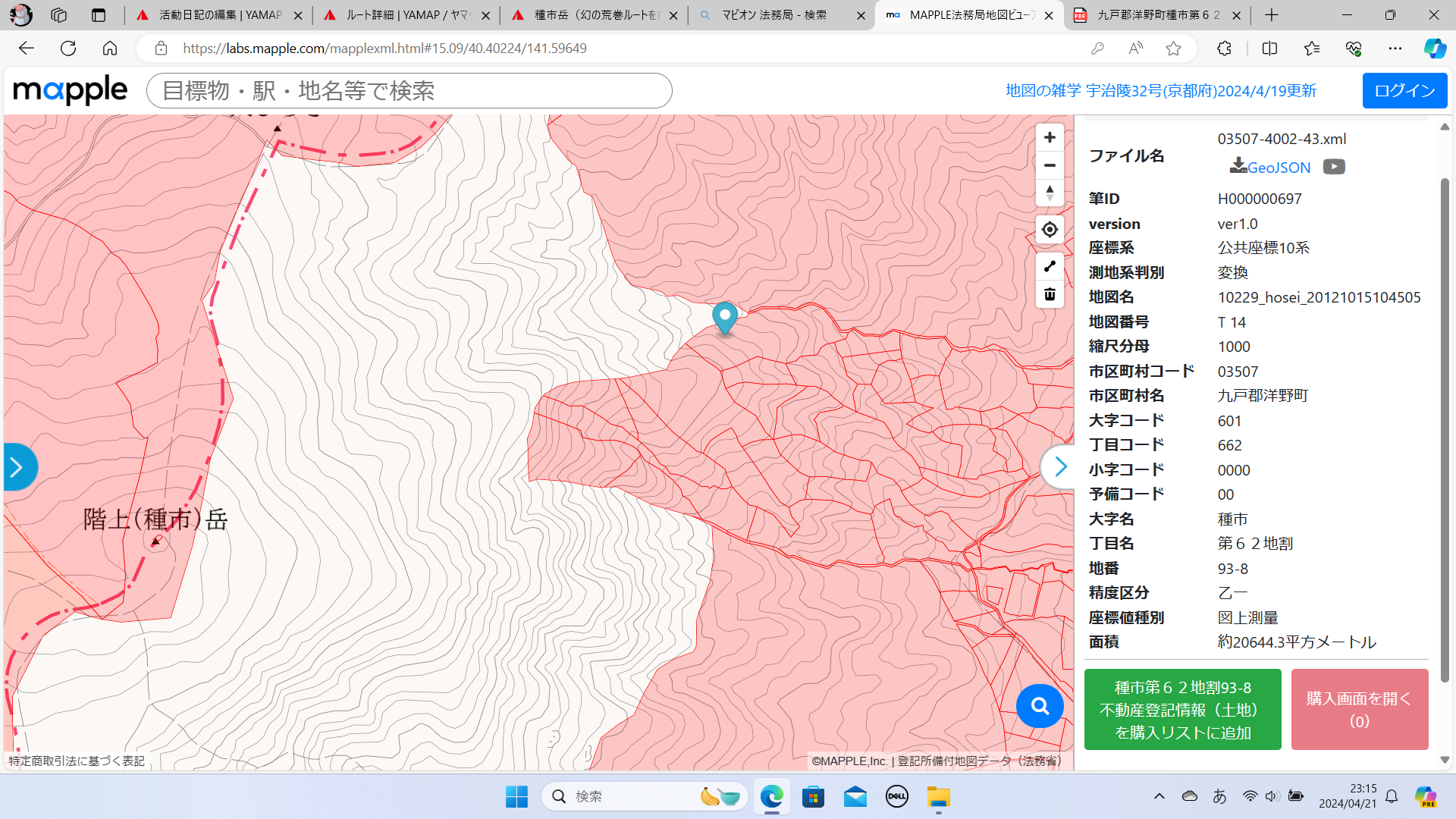Add 種市第62地割93-8 to purchase list
The image size is (1456, 819).
tap(1182, 710)
